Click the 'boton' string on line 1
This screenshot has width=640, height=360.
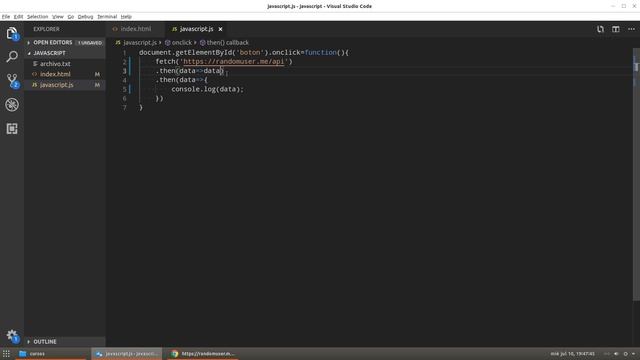250,52
